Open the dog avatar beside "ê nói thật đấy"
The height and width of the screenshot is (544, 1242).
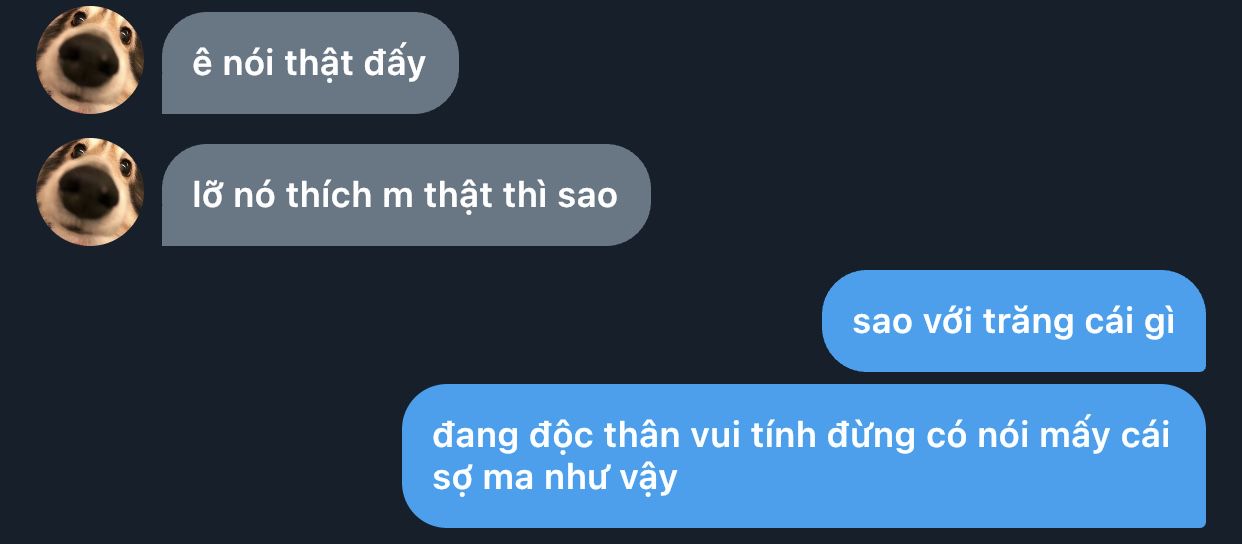click(90, 60)
